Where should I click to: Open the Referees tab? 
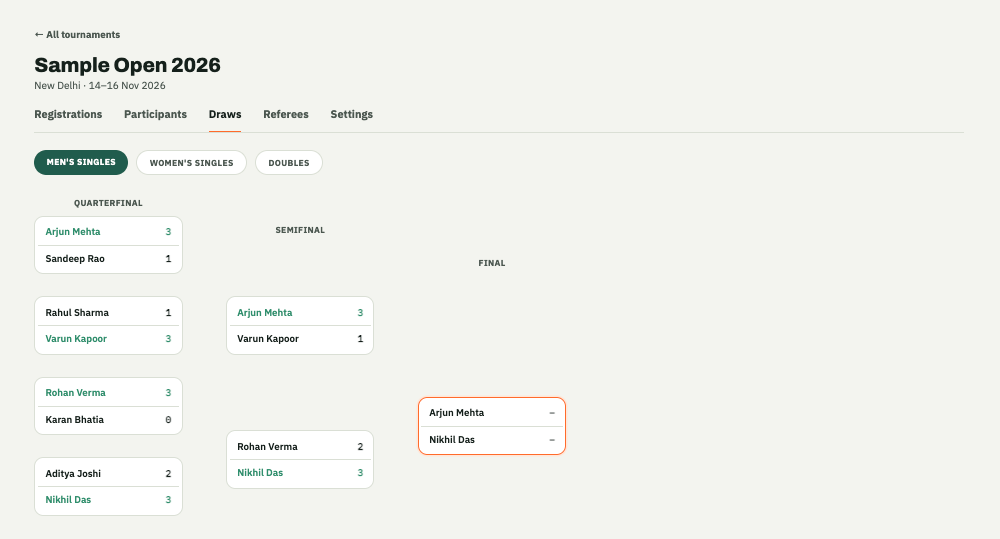286,114
